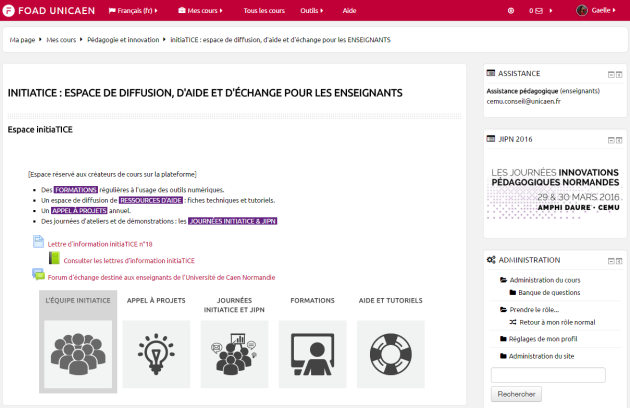Viewport: 630px width, 408px height.
Task: Click the Journées initiaTICE et JIPN icon
Action: (234, 352)
